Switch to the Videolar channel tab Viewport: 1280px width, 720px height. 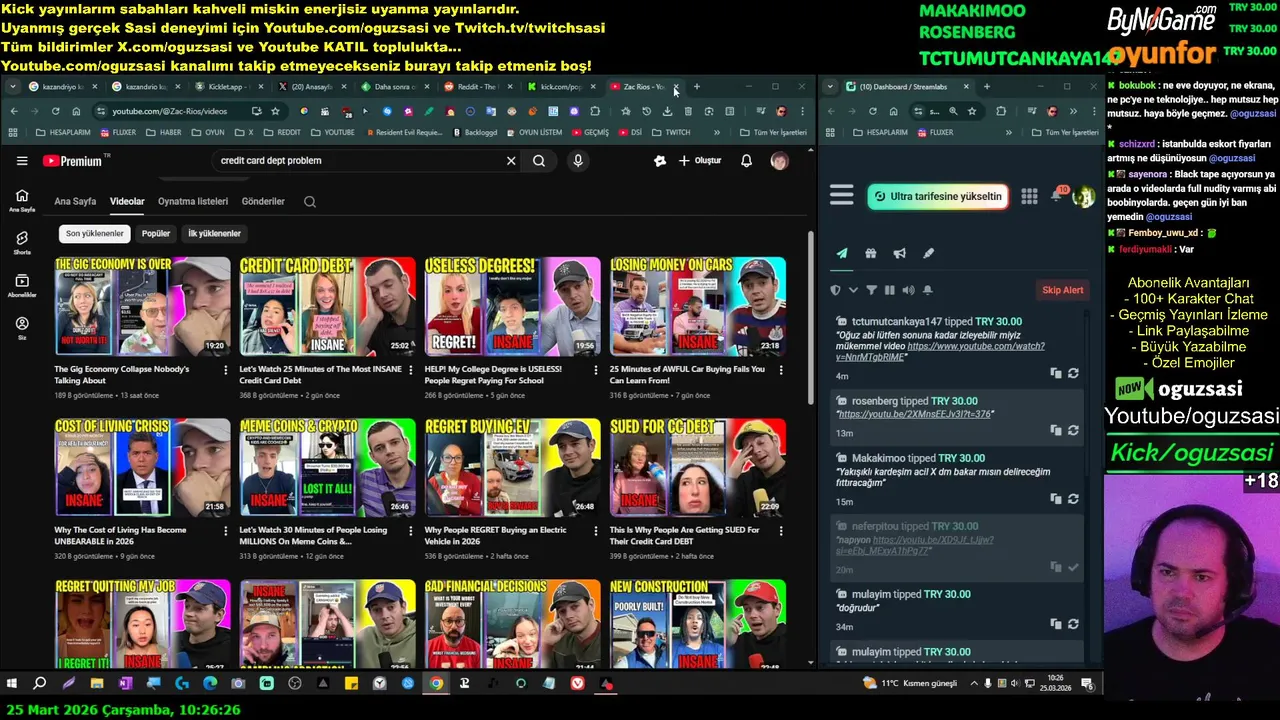127,201
